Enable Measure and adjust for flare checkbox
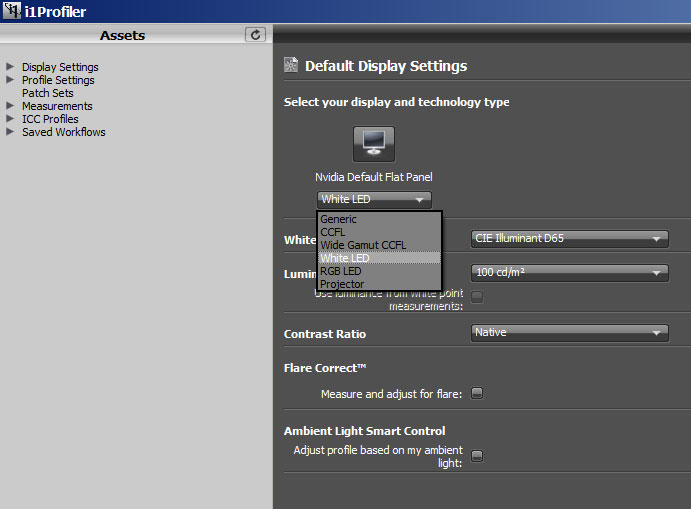 pyautogui.click(x=477, y=393)
